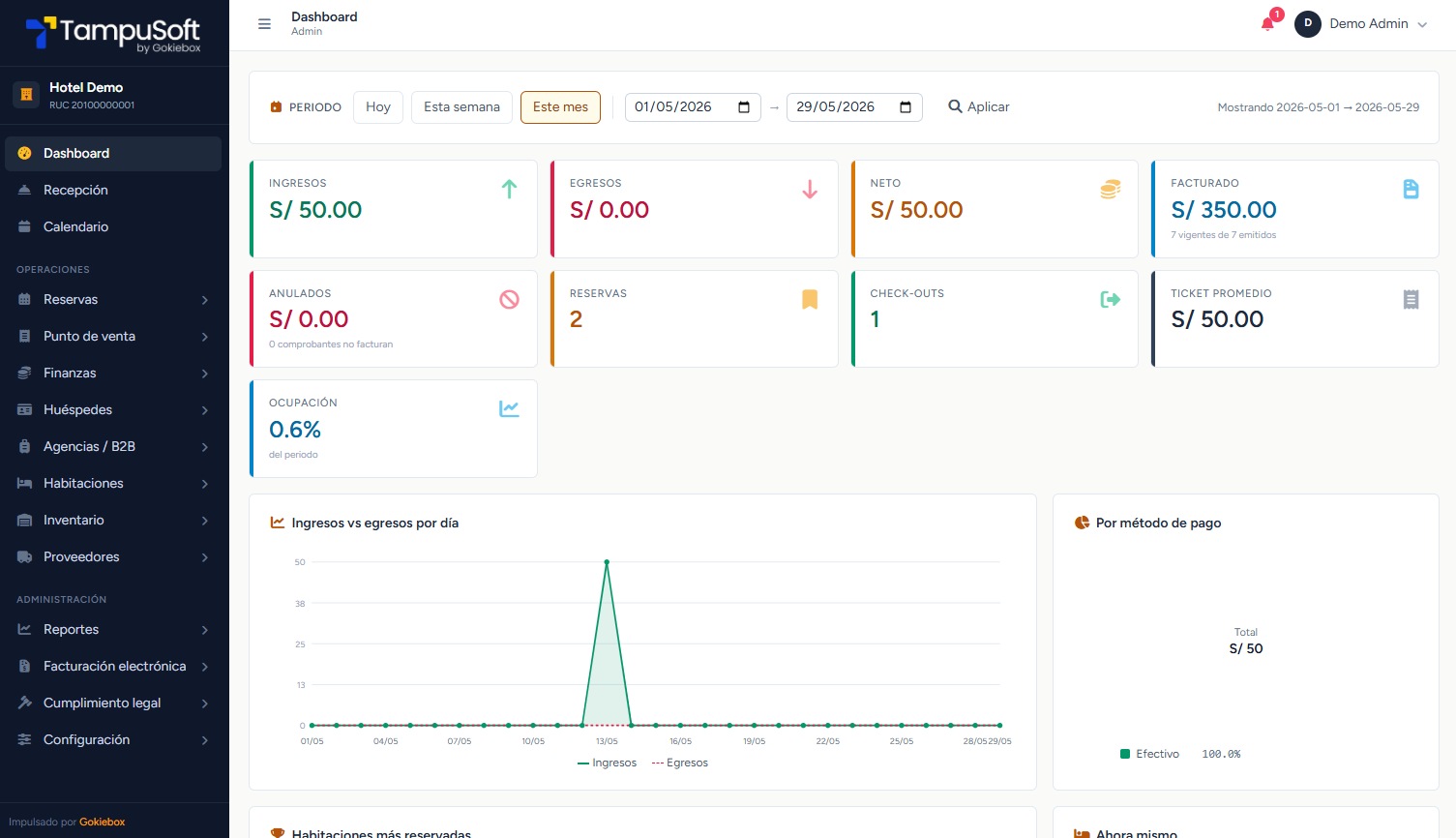Click the Cumplimiento legal gavel icon
Viewport: 1456px width, 838px height.
pyautogui.click(x=25, y=703)
